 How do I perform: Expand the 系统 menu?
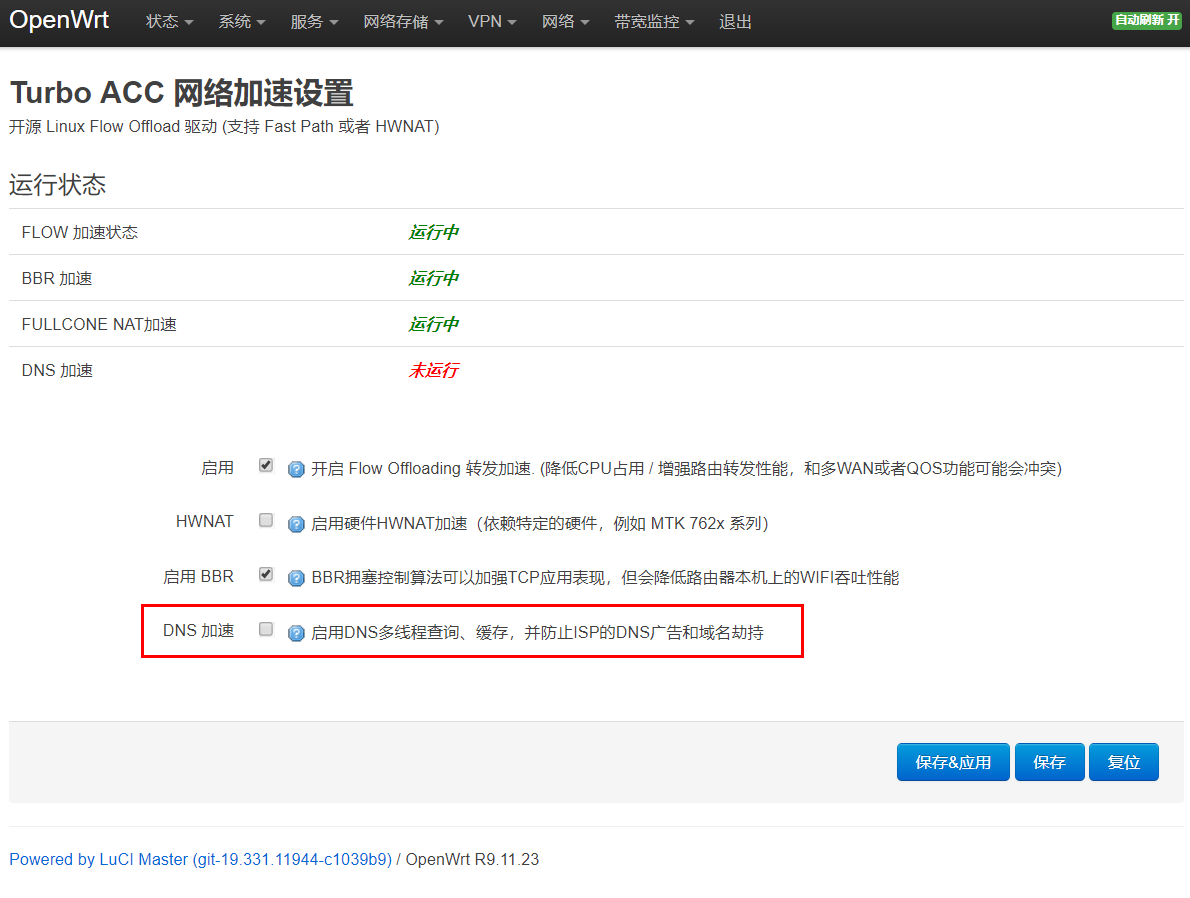(241, 22)
